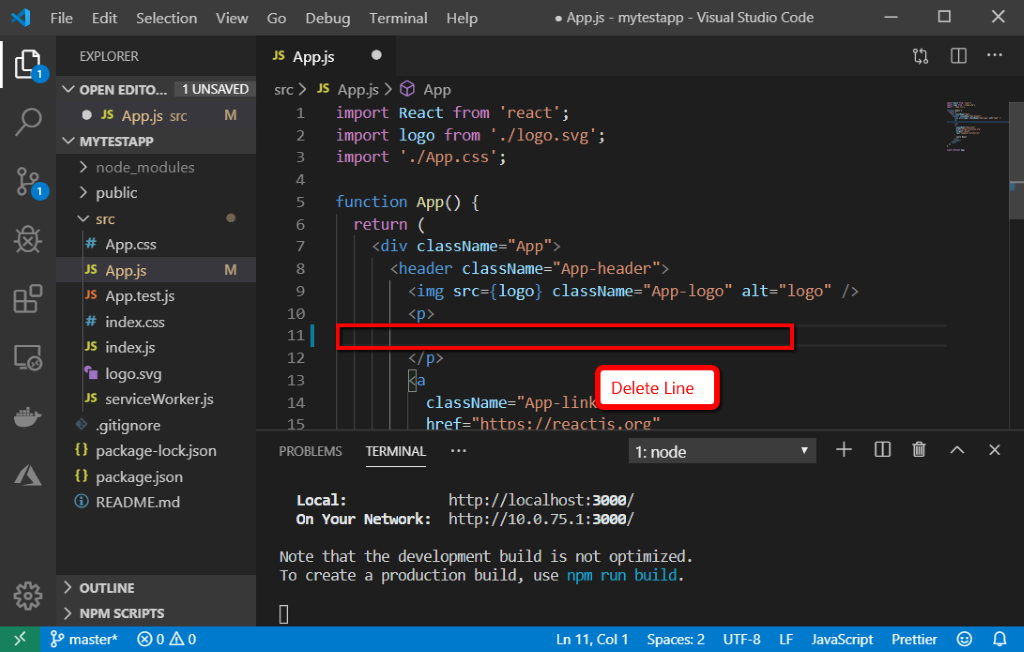Screen dimensions: 1024x652
Task: Click the Open Changes compare icon
Action: click(920, 56)
